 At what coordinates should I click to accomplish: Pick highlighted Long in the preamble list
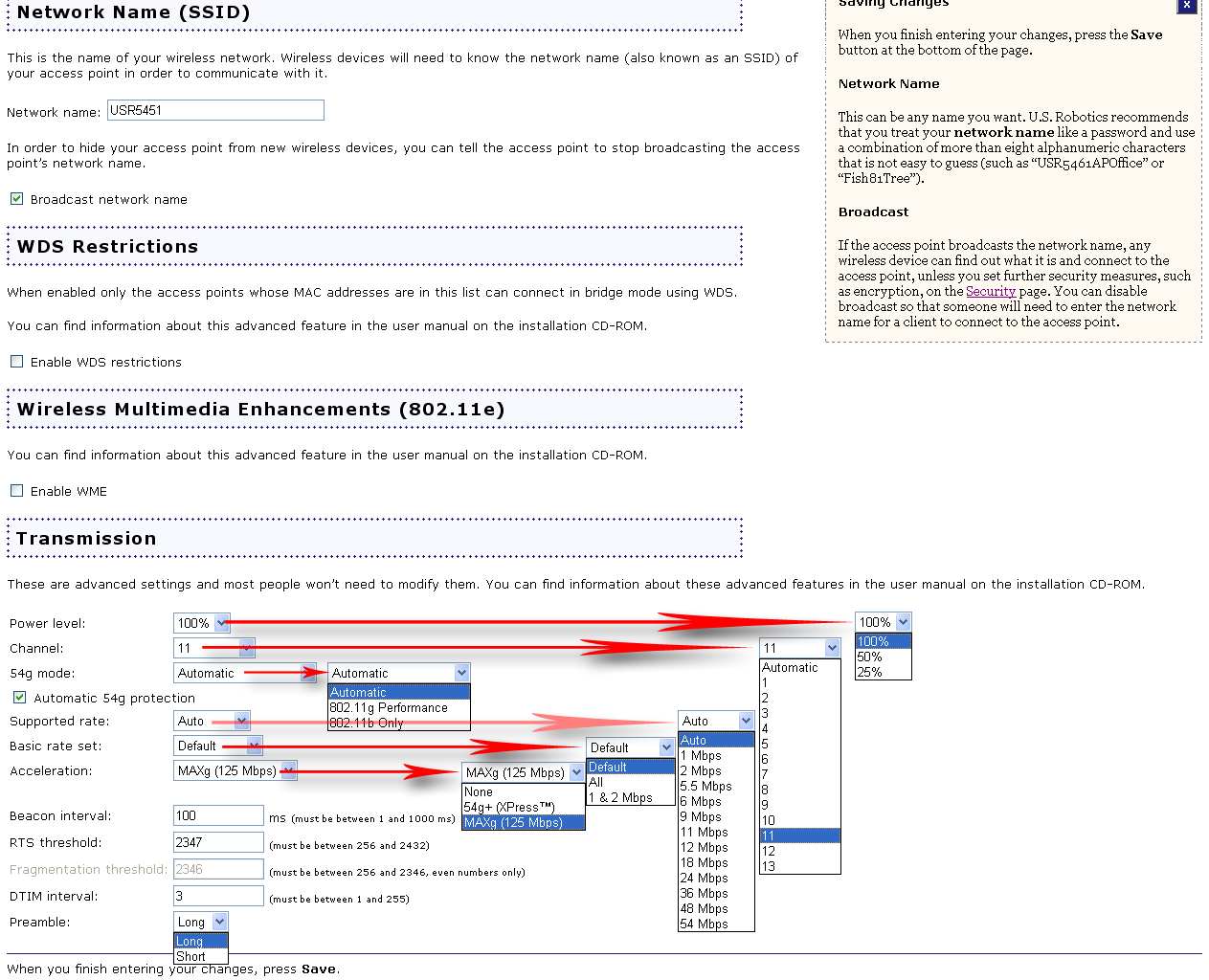[201, 941]
